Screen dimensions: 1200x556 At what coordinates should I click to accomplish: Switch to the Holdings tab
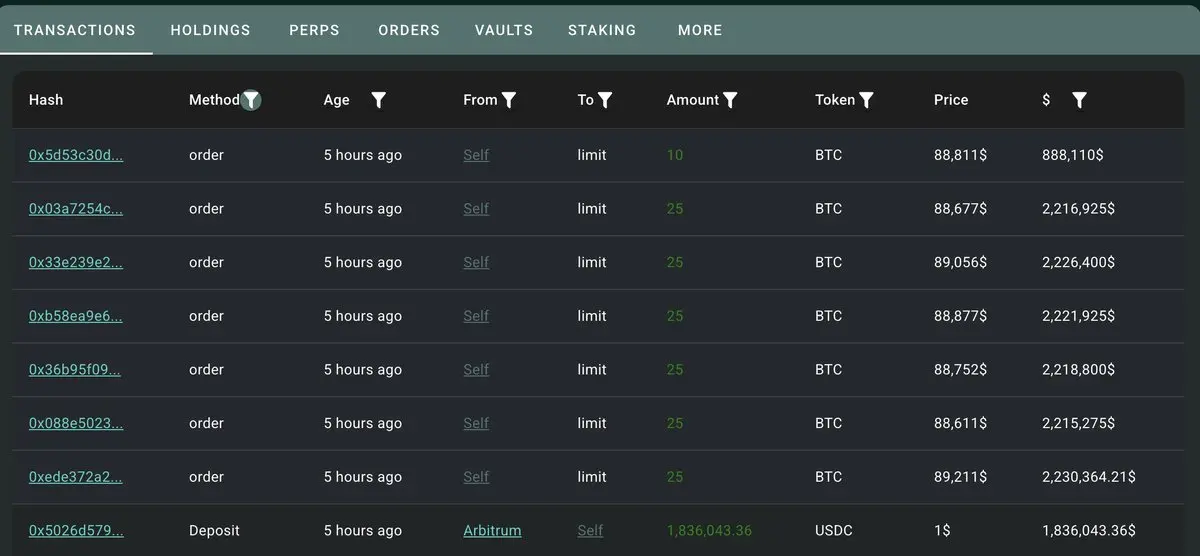tap(210, 30)
